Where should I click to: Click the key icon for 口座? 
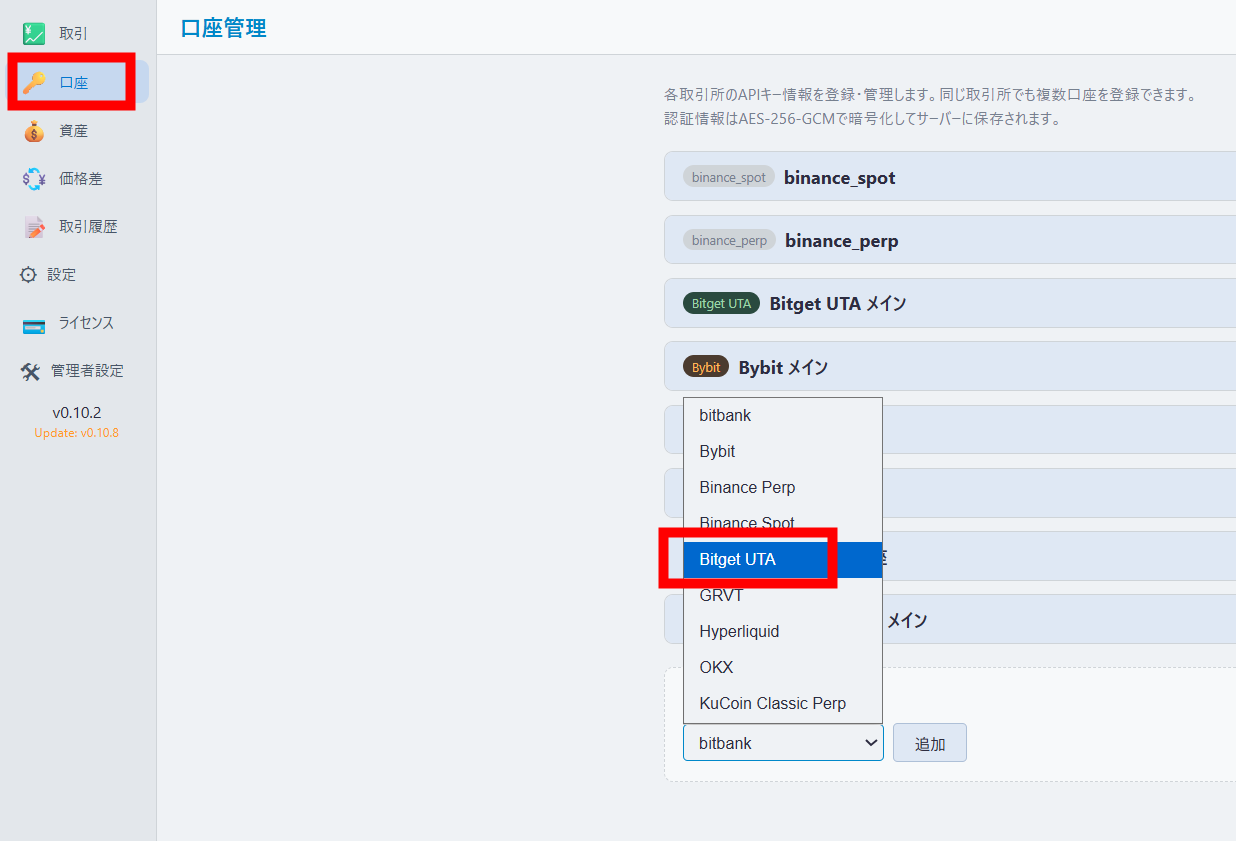point(34,83)
